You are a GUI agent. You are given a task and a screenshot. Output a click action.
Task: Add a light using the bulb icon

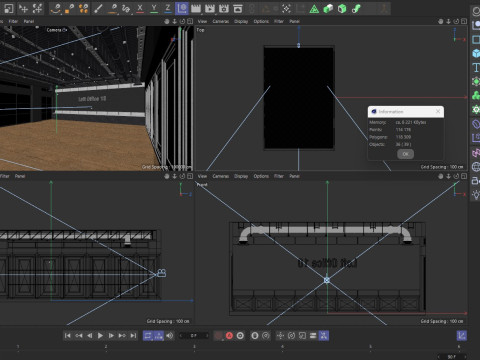pos(476,195)
